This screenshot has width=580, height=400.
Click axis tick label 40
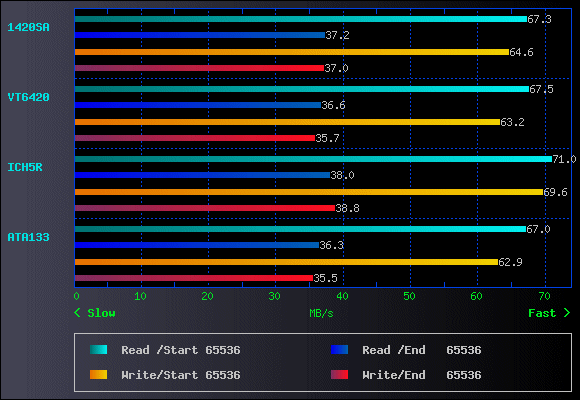tap(342, 296)
